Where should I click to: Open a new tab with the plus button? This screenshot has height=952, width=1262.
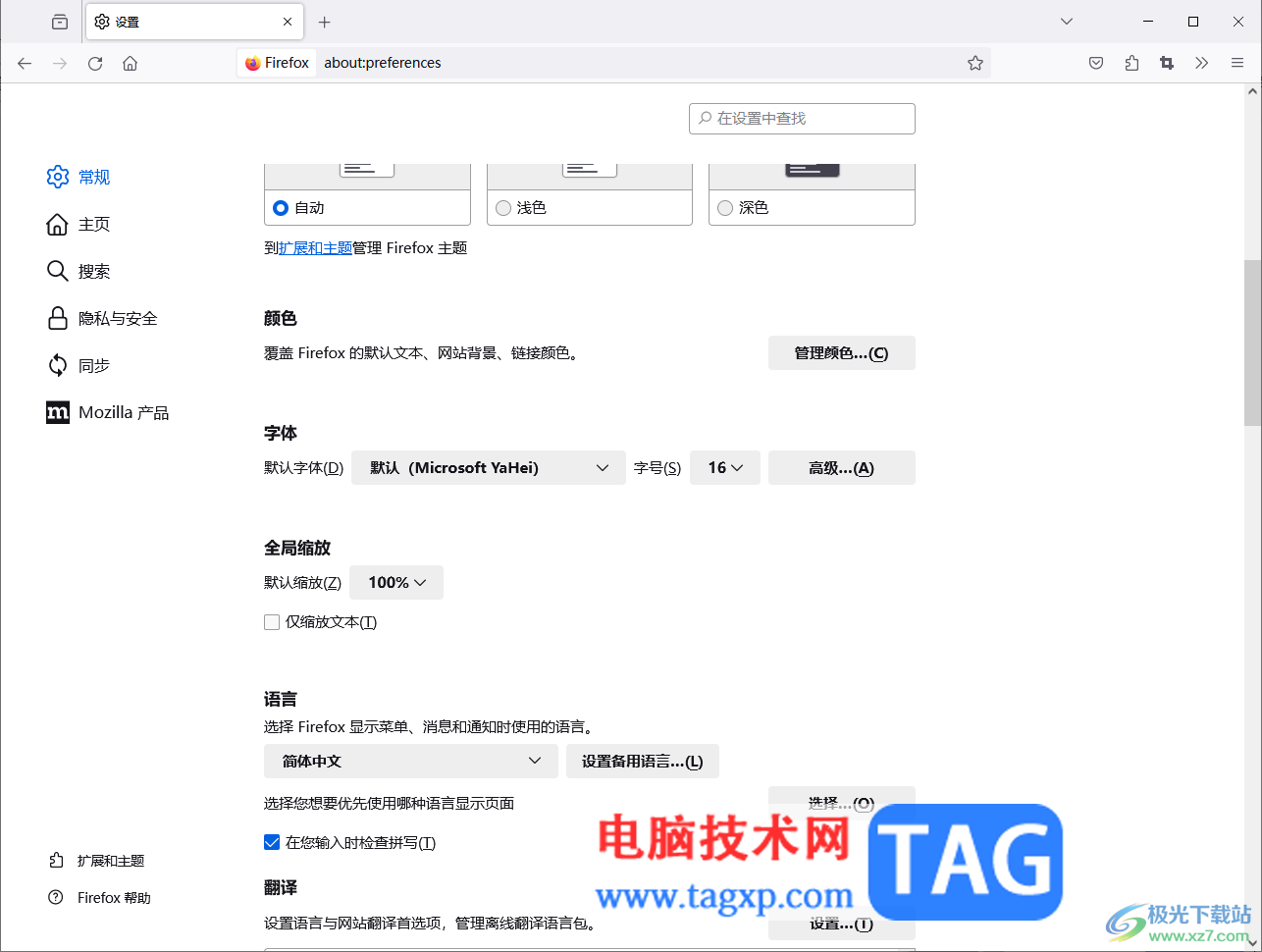pos(325,22)
